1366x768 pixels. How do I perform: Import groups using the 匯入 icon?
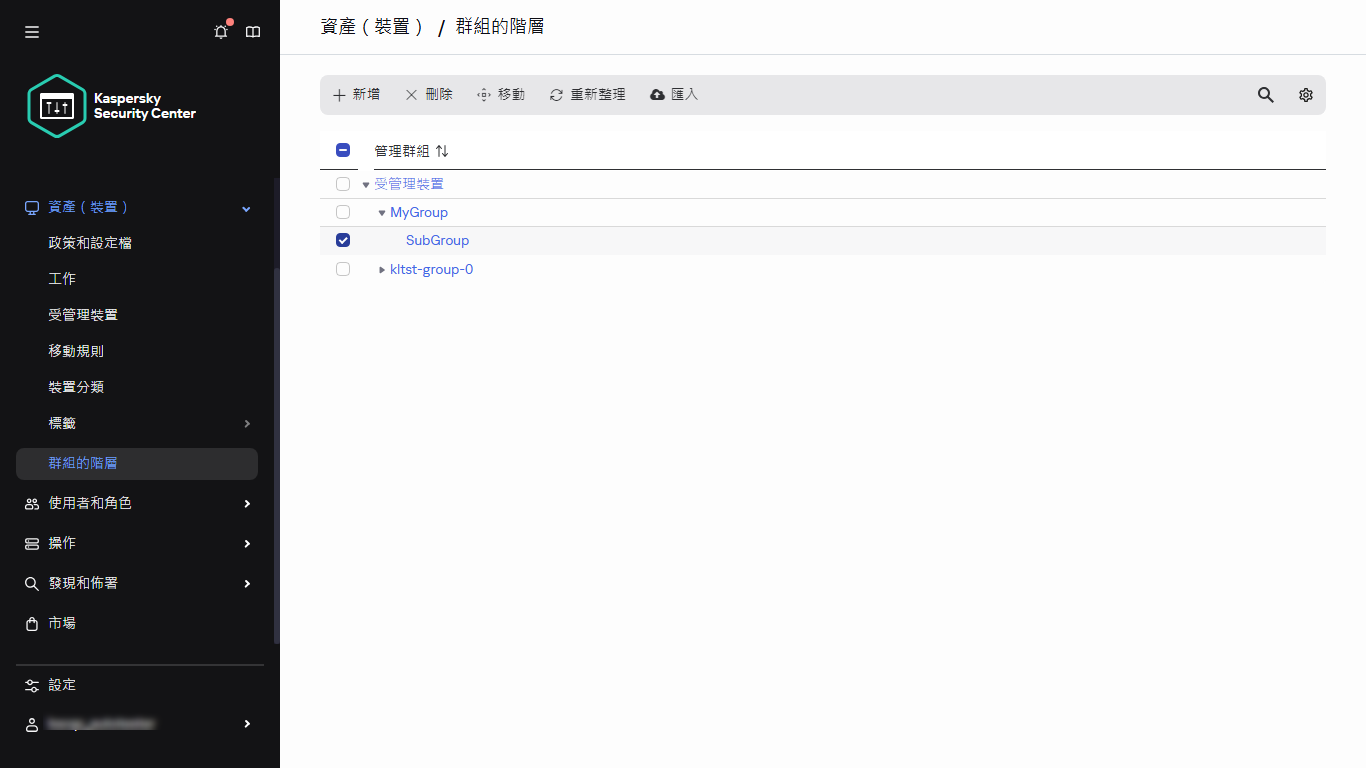[672, 94]
